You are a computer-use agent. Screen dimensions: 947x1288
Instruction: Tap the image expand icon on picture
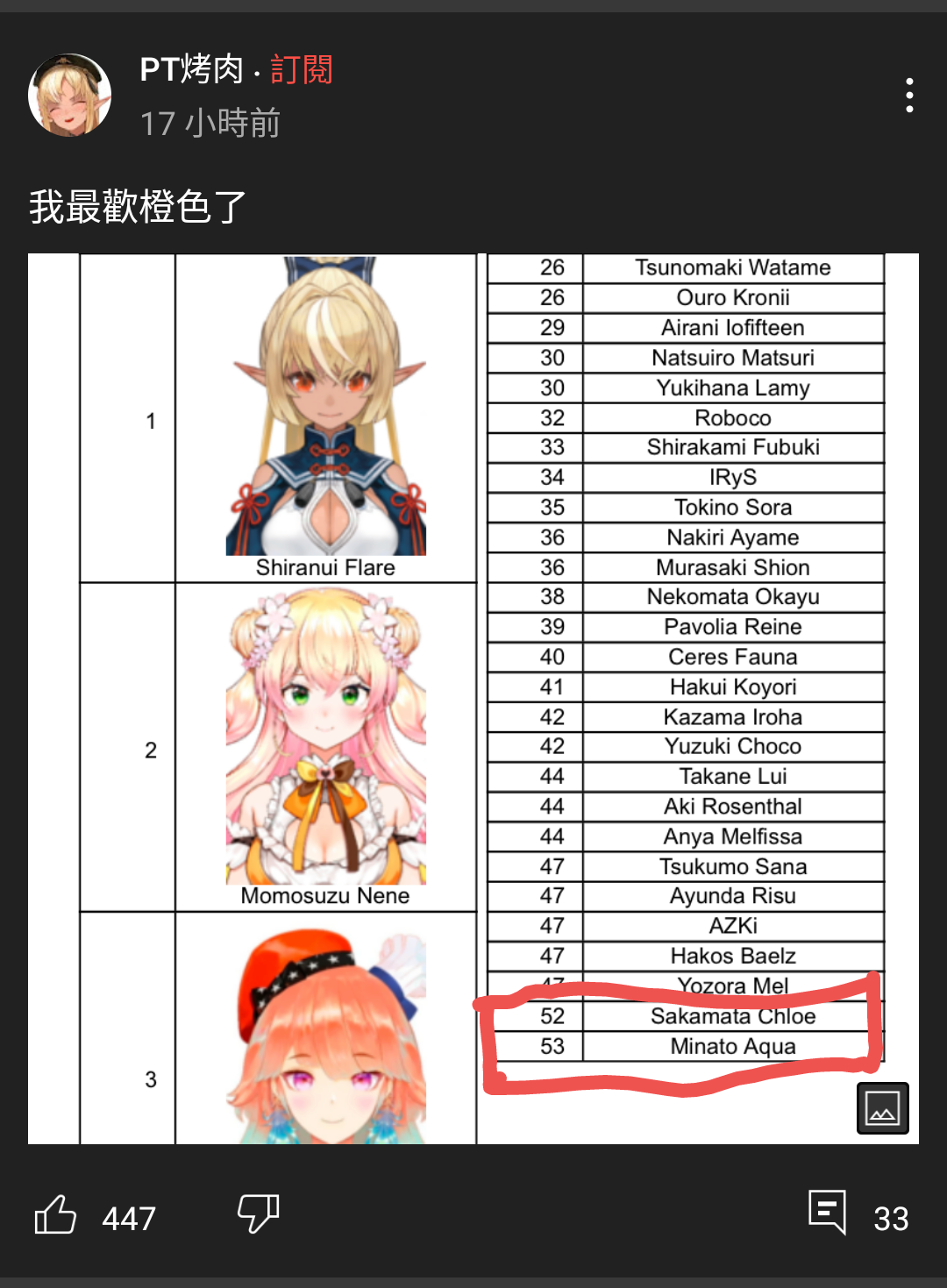point(882,1108)
